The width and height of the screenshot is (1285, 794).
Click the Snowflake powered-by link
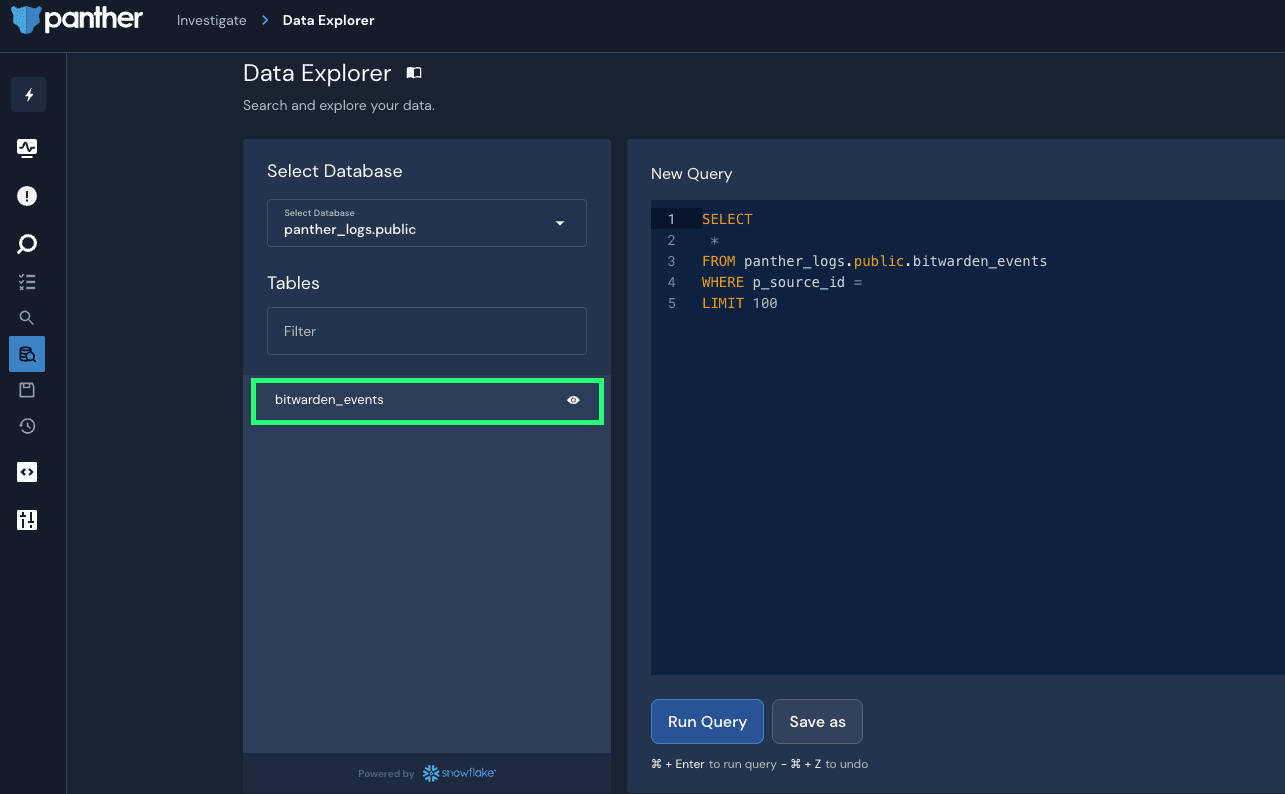[458, 772]
